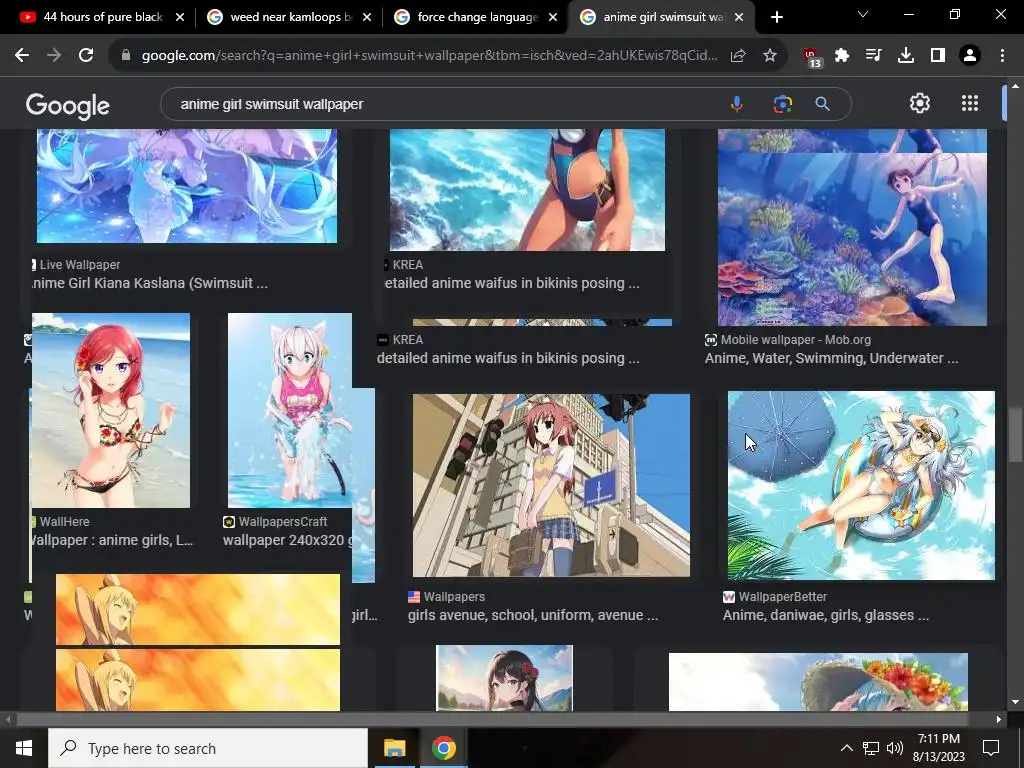The width and height of the screenshot is (1024, 768).
Task: Go forward one page
Action: coord(54,56)
